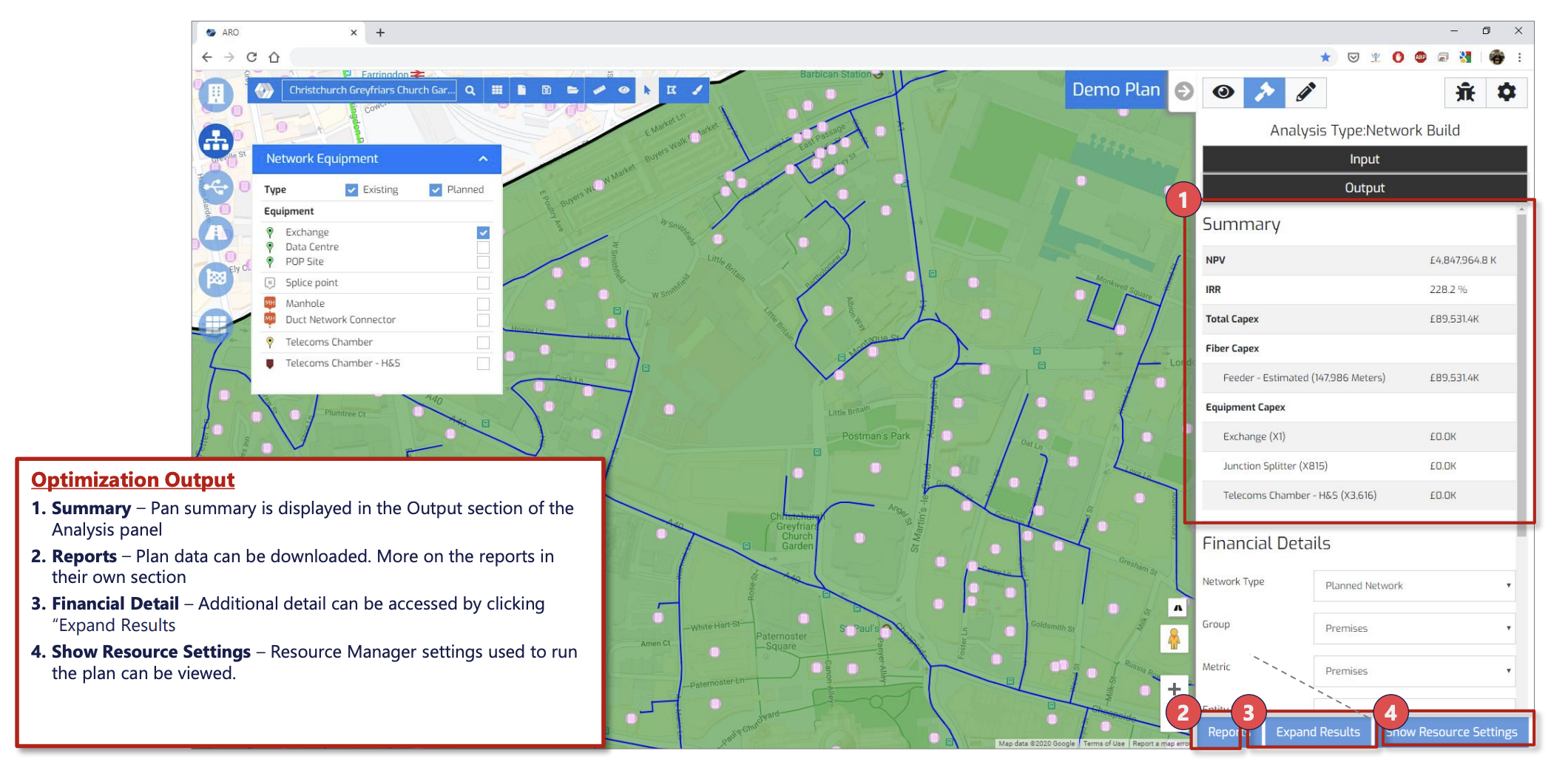Expand the Input section bar

pyautogui.click(x=1364, y=159)
